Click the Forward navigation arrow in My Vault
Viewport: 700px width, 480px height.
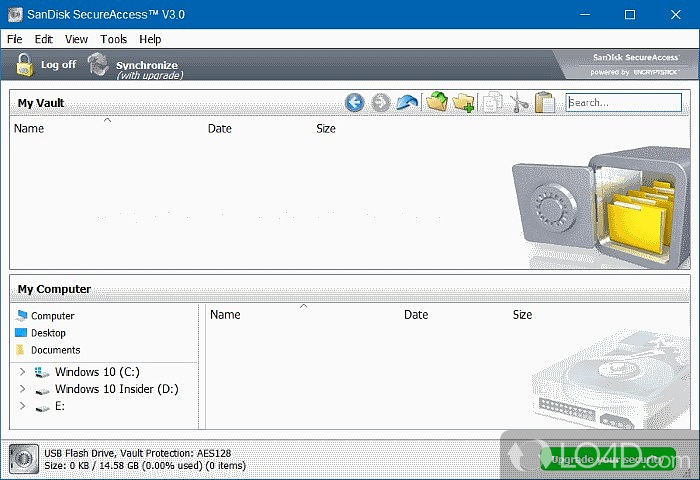point(380,102)
